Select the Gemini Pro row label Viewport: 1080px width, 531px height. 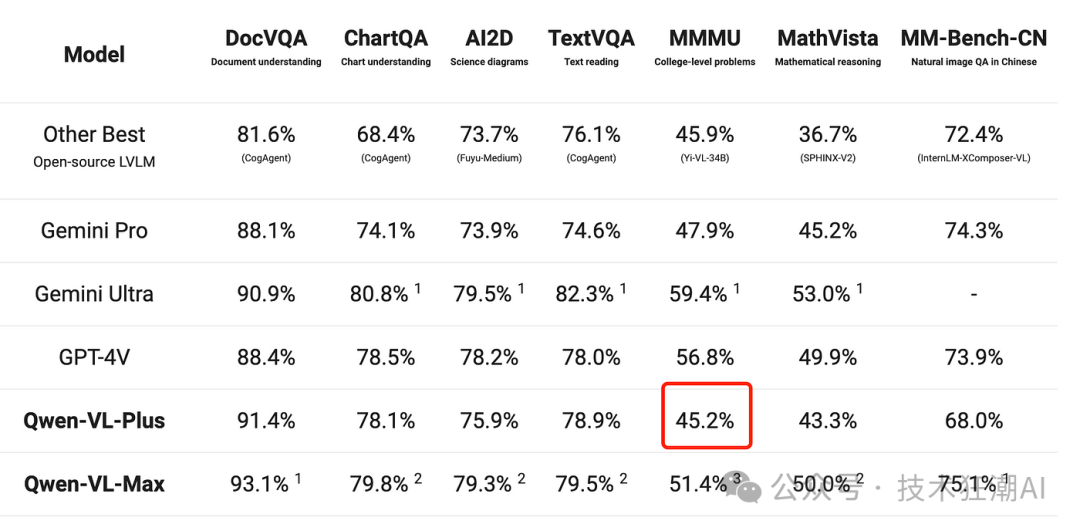[94, 230]
